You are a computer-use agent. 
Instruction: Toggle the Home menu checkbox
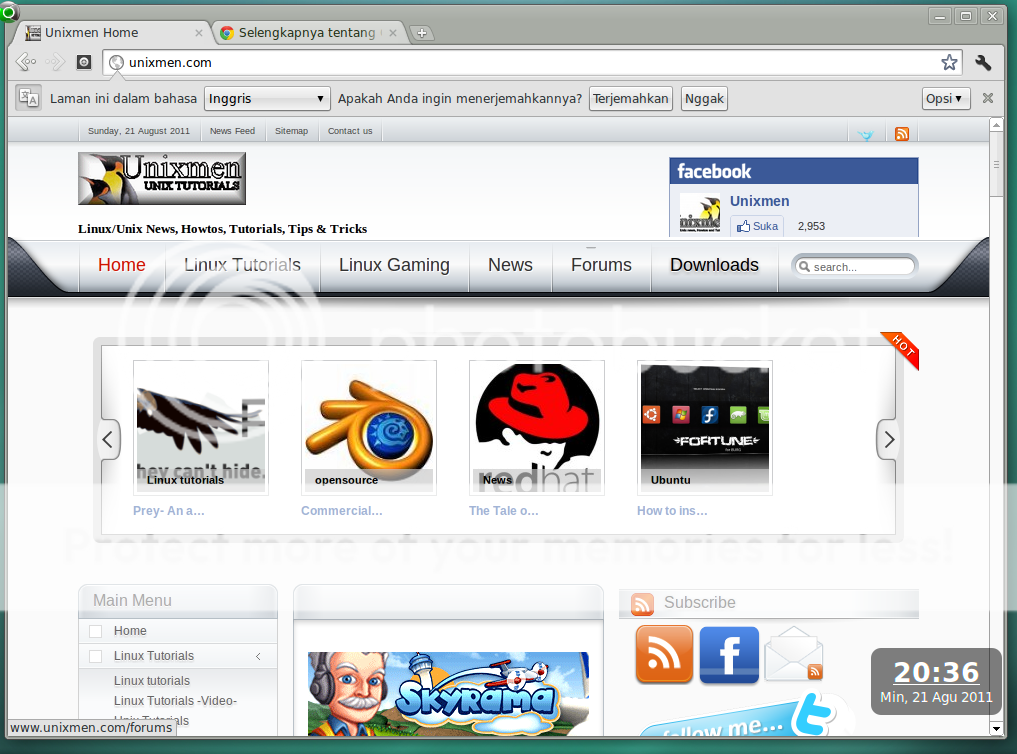coord(95,631)
